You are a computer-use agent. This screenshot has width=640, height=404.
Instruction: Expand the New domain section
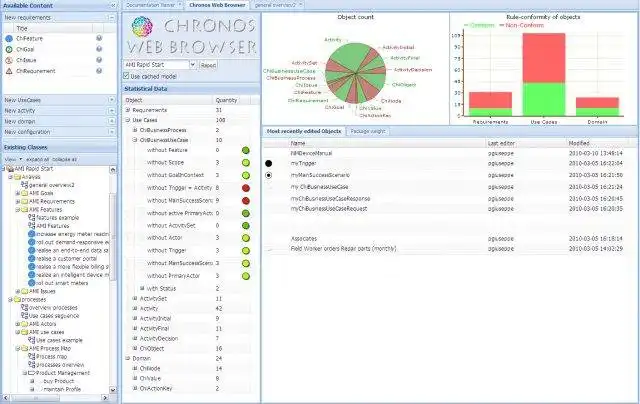[x=111, y=121]
